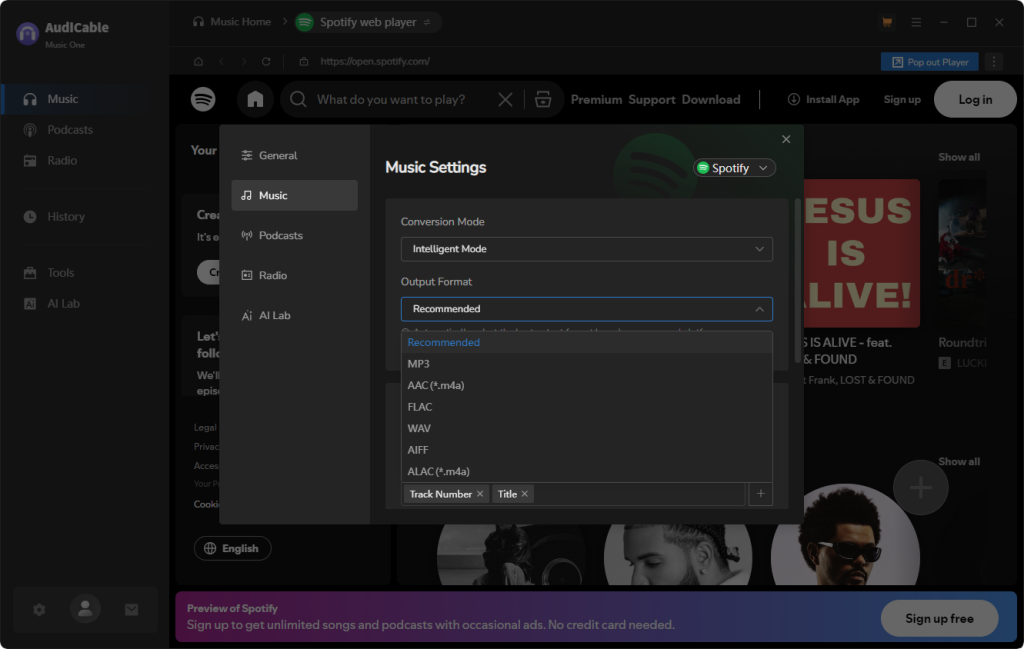Open the hamburger menu in title bar
This screenshot has width=1024, height=649.
[x=916, y=22]
